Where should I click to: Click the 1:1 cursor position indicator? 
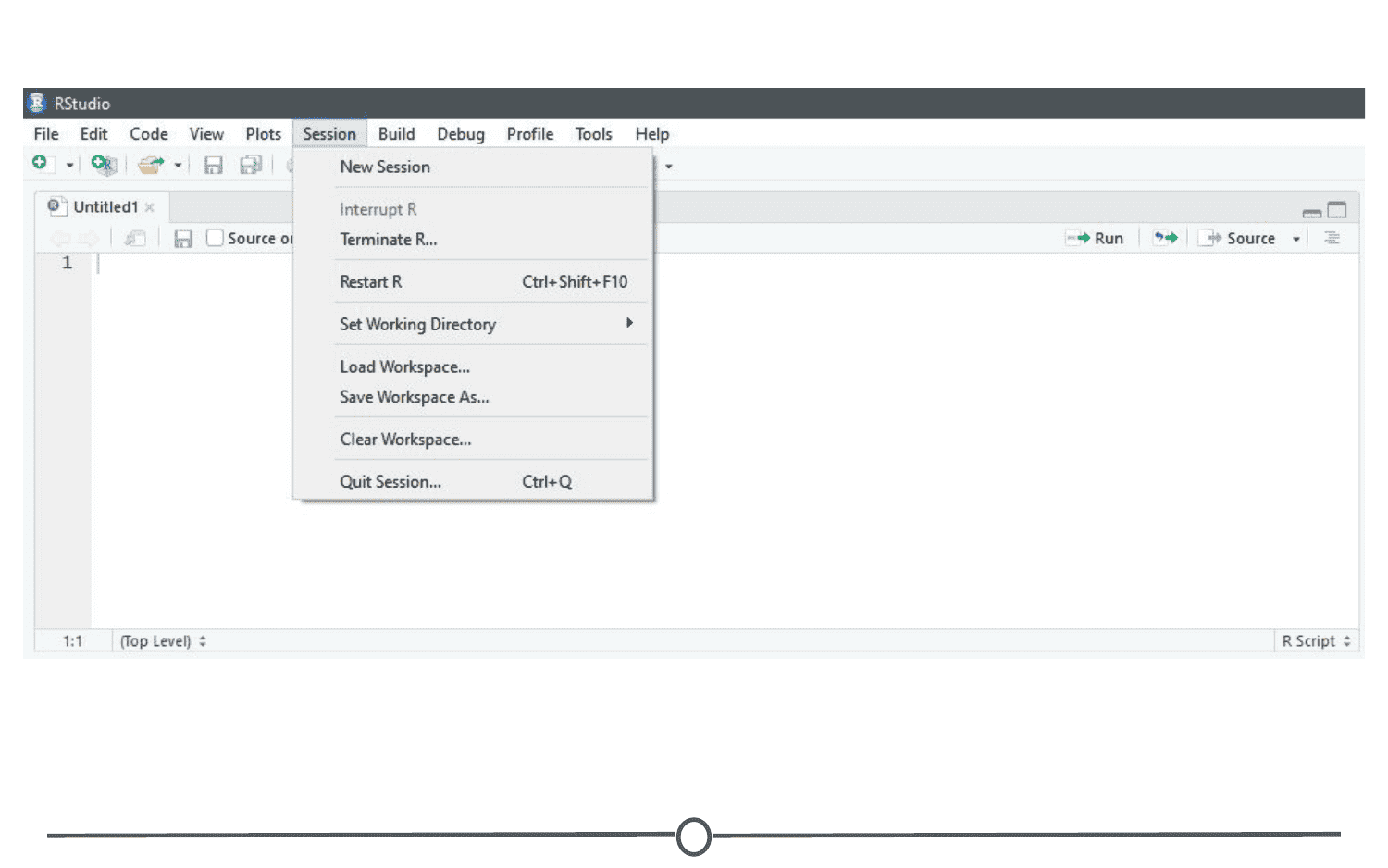(73, 641)
